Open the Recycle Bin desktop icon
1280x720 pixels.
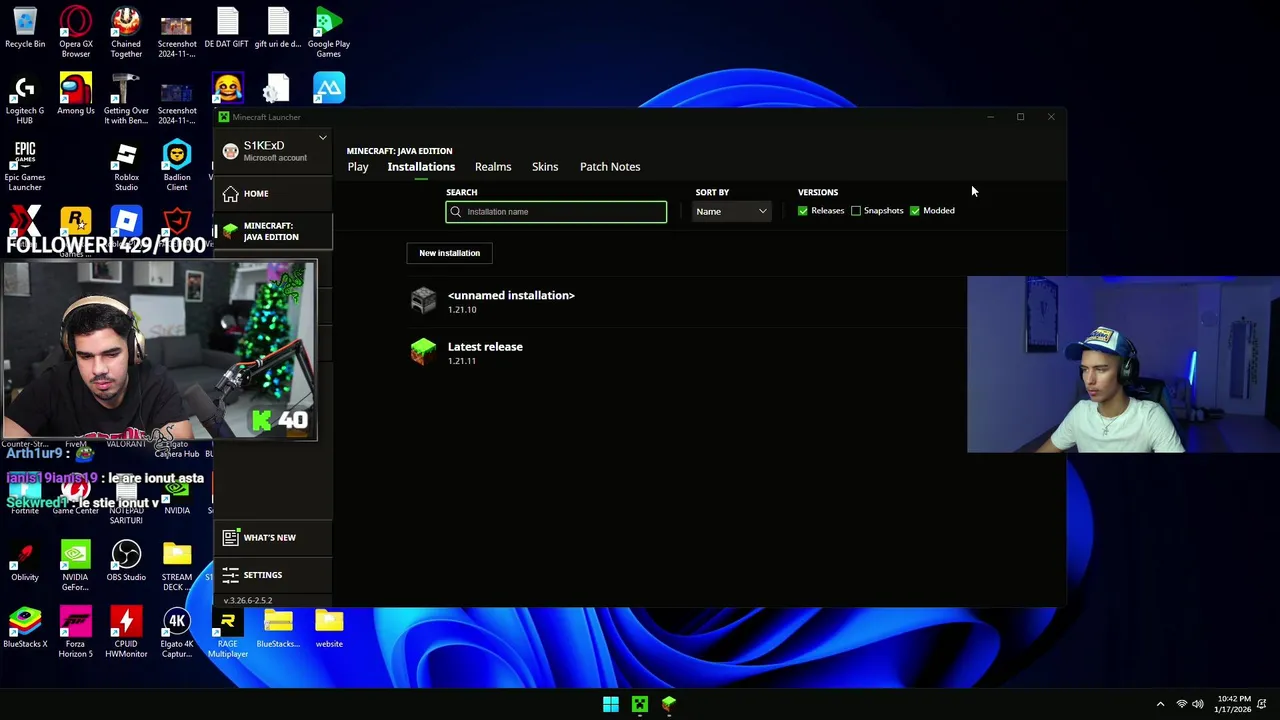(25, 28)
